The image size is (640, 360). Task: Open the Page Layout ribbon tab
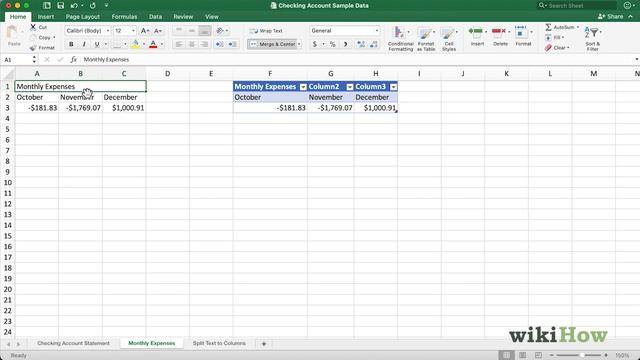click(x=82, y=17)
